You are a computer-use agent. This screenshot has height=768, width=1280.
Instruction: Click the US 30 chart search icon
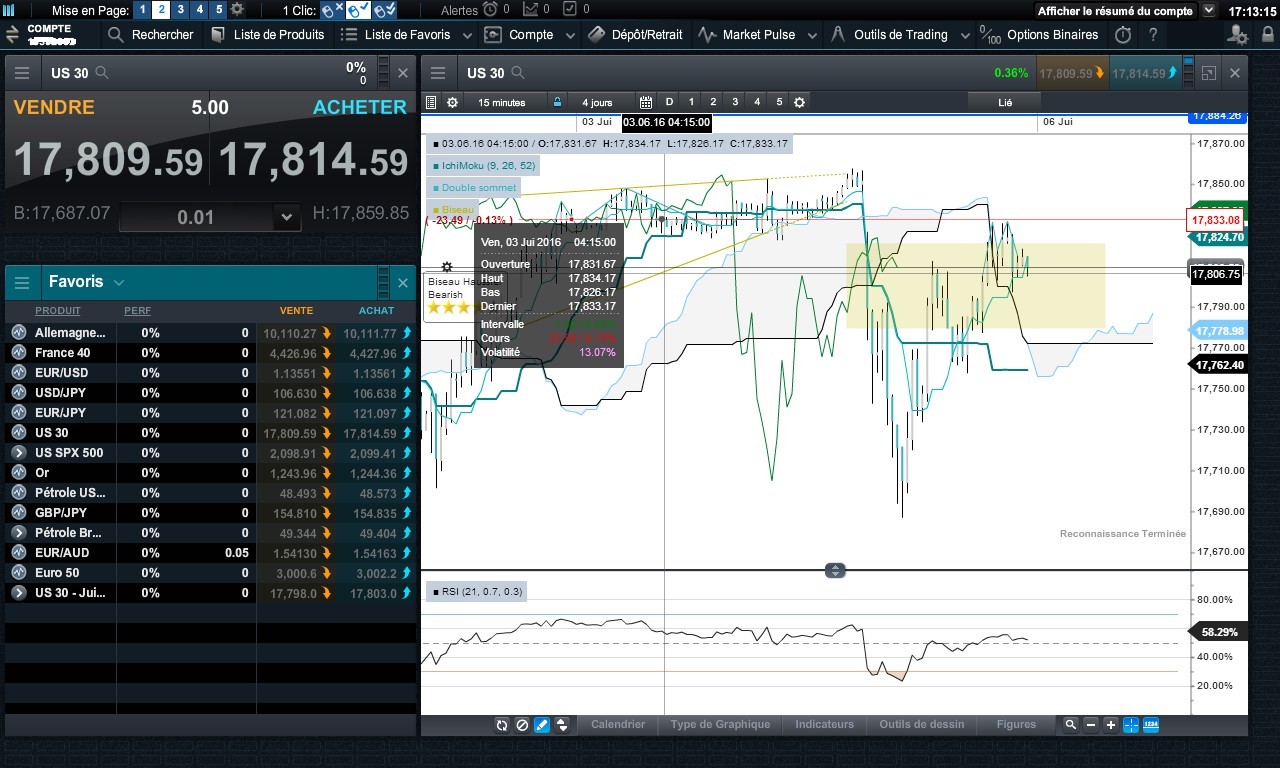(518, 73)
